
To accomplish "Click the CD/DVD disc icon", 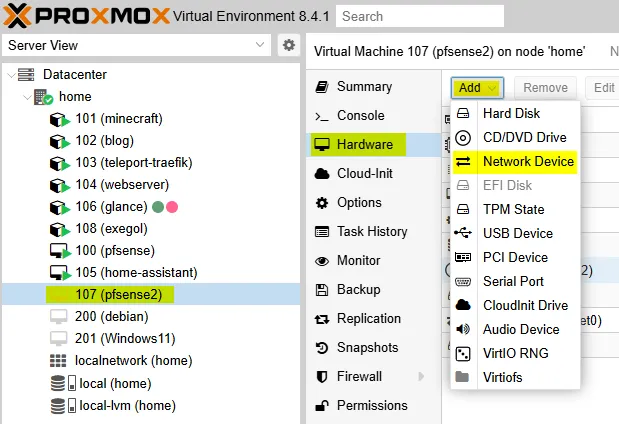I will [463, 137].
